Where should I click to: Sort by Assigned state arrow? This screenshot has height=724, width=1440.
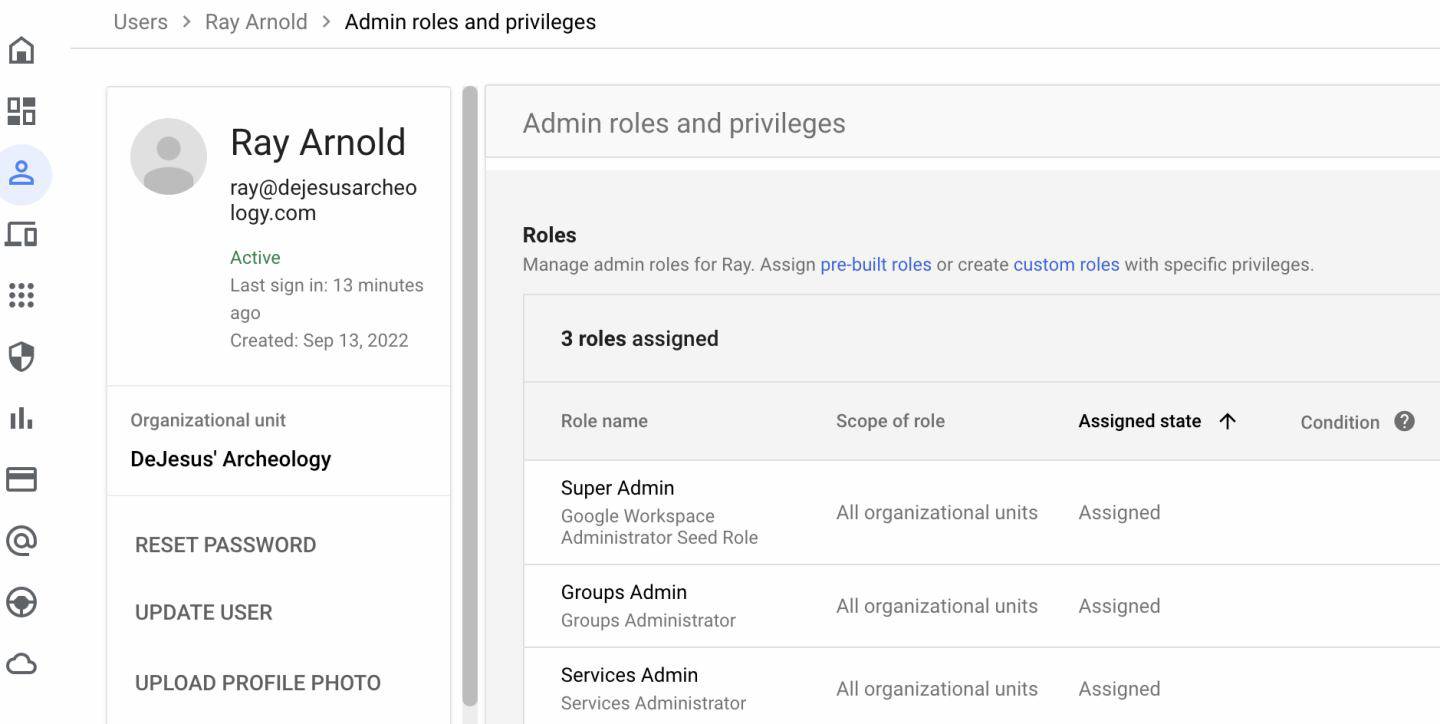point(1228,421)
